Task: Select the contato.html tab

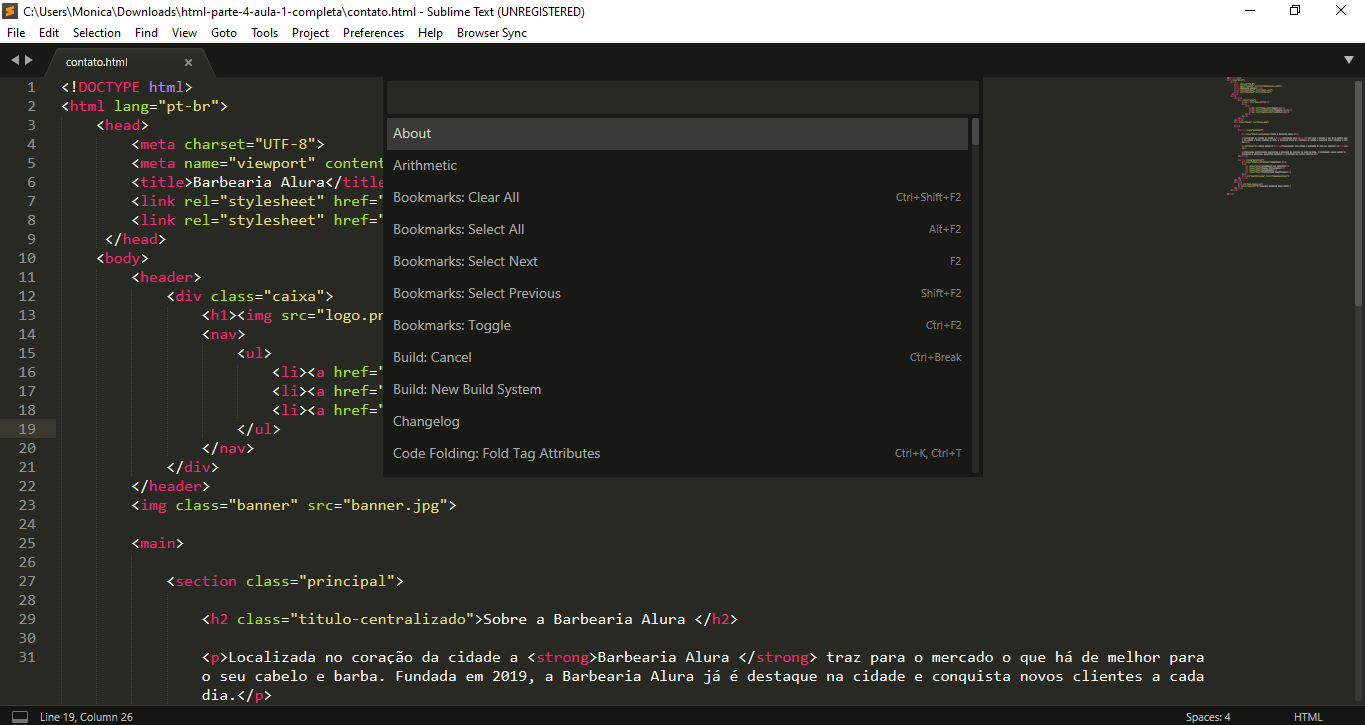Action: (97, 62)
